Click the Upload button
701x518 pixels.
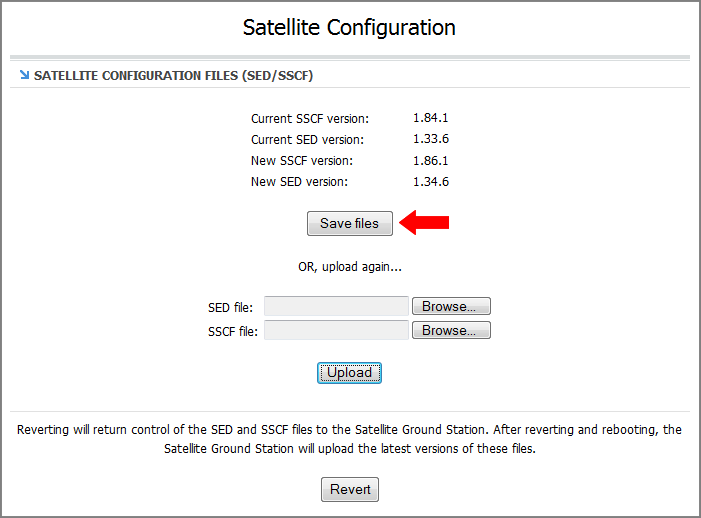click(349, 373)
